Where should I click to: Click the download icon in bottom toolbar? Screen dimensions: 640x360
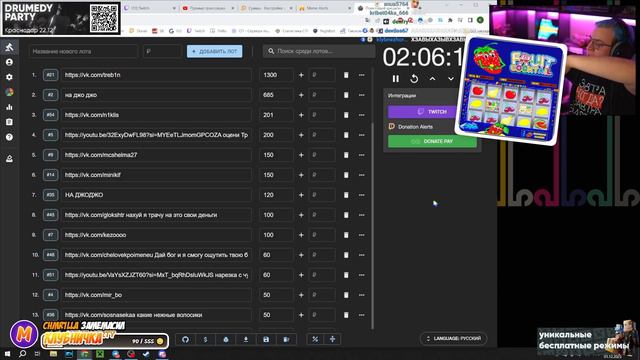[x=246, y=340]
